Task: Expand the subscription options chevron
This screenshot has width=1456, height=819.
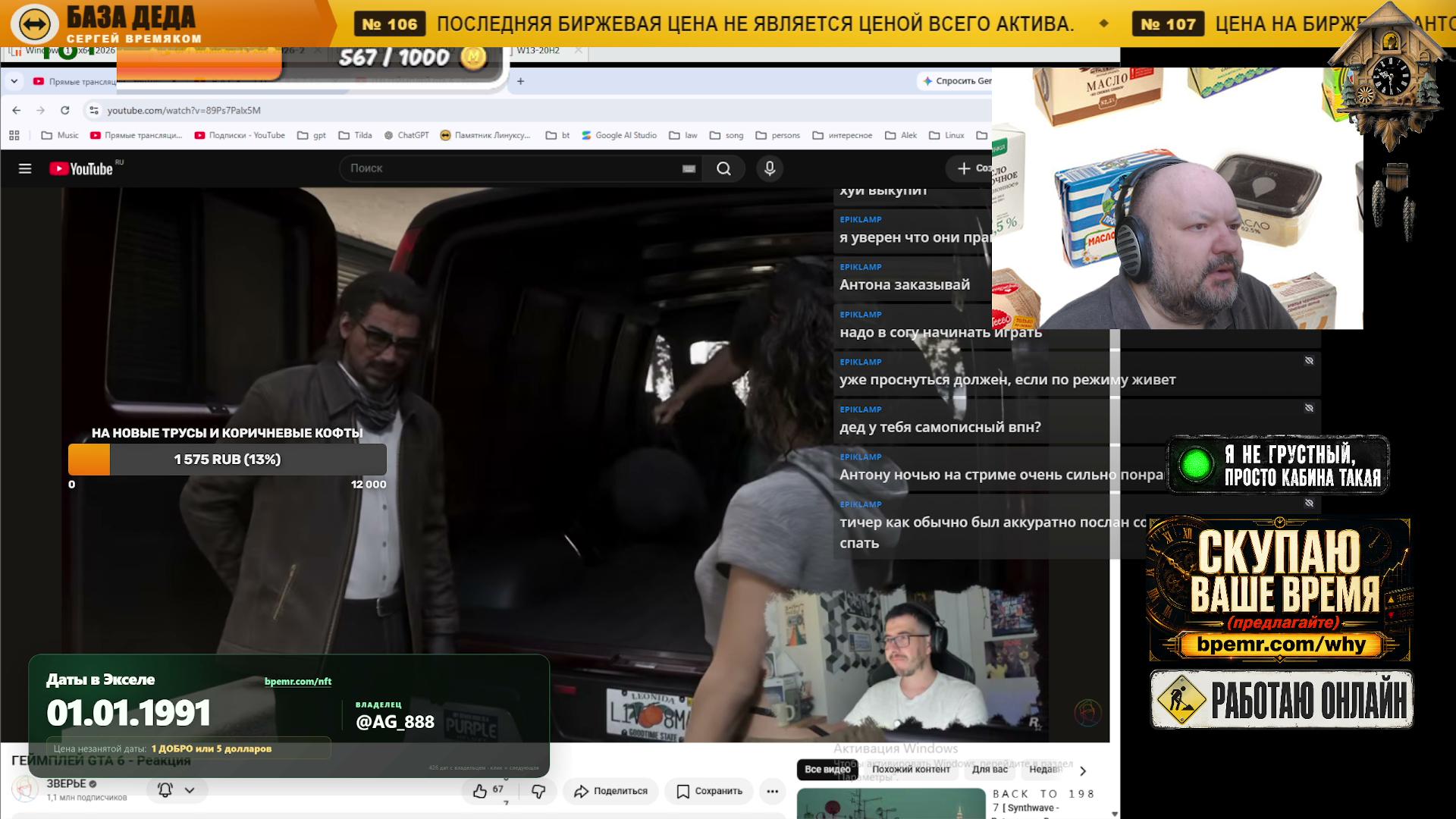Action: (190, 790)
